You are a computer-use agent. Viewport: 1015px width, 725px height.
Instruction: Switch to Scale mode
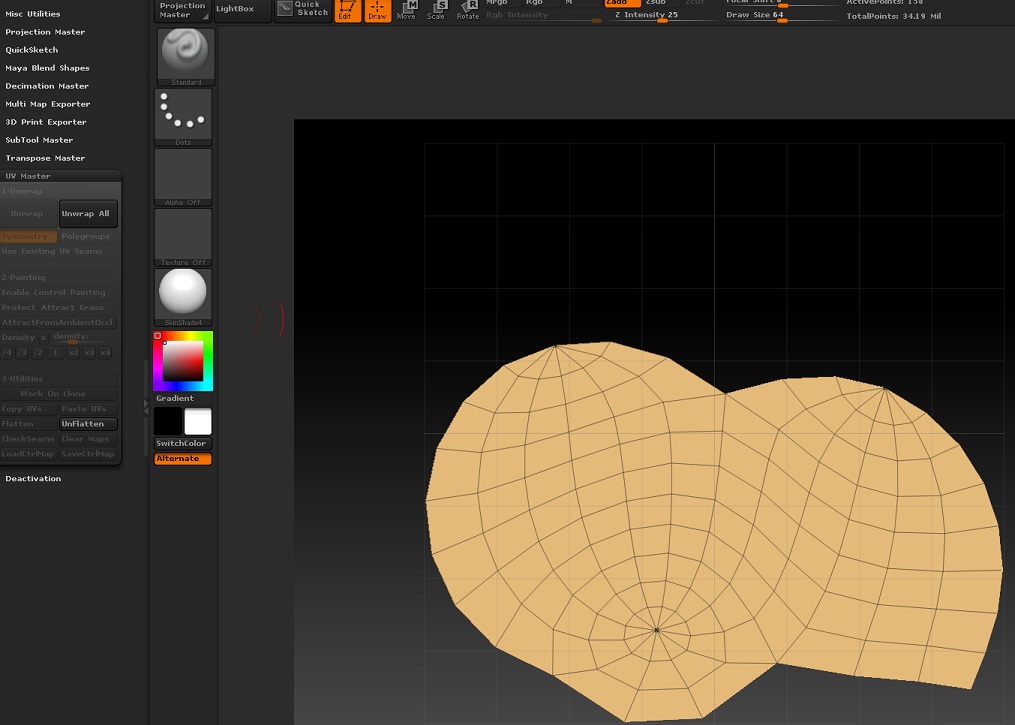tap(436, 10)
